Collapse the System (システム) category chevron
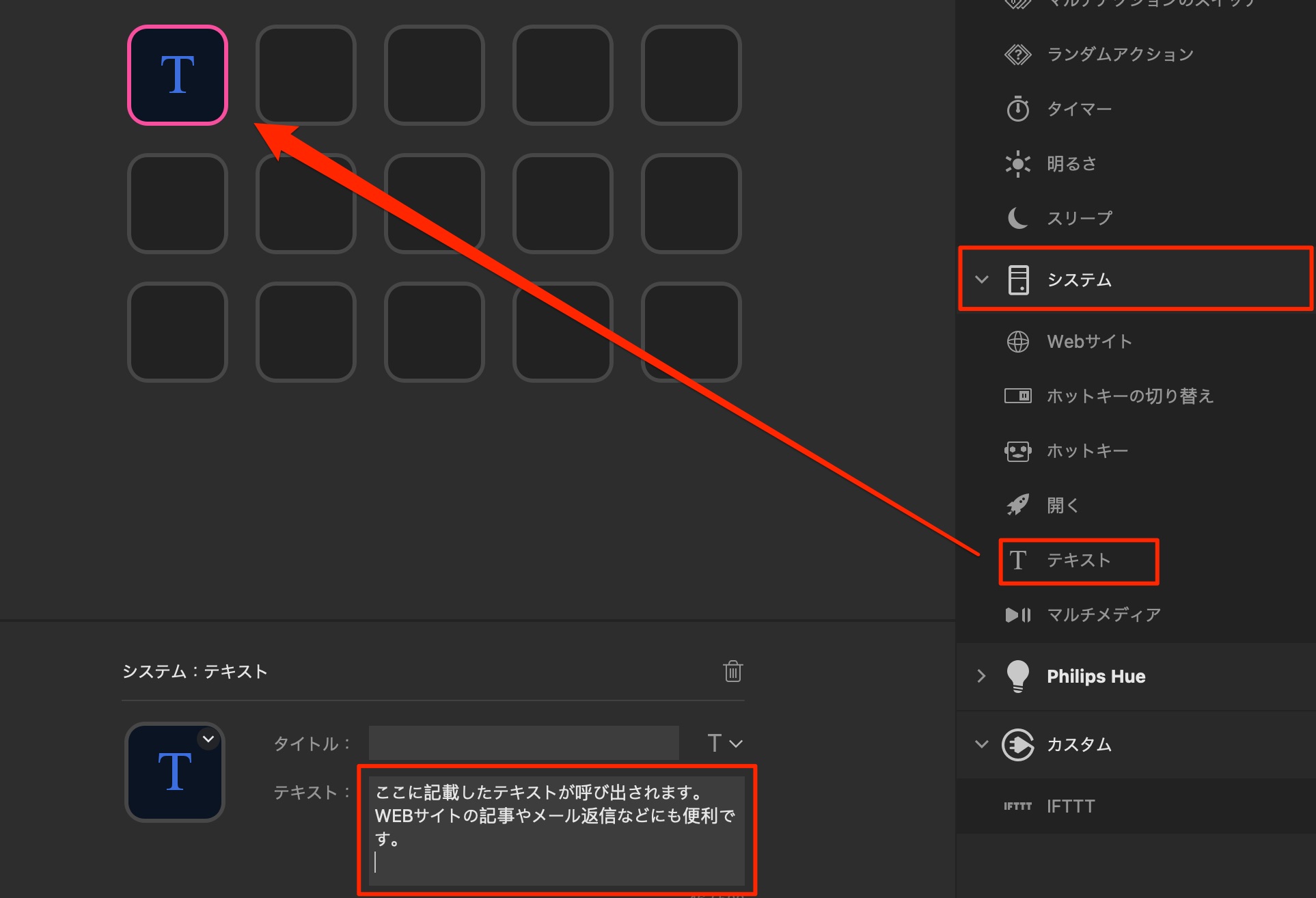This screenshot has width=1316, height=898. (x=982, y=280)
